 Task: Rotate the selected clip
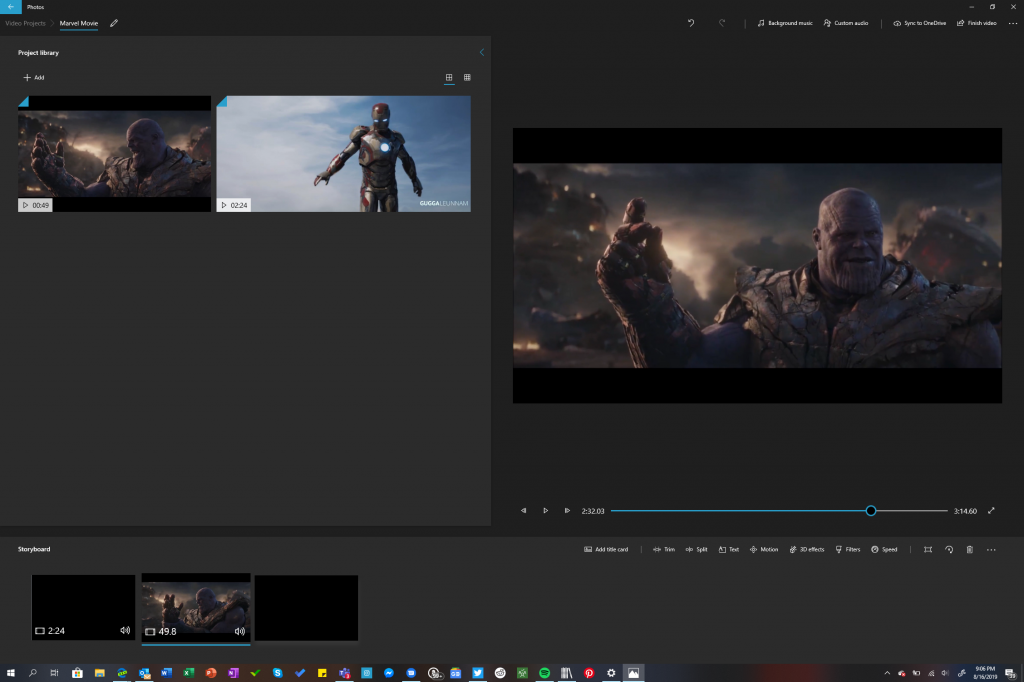pos(949,549)
